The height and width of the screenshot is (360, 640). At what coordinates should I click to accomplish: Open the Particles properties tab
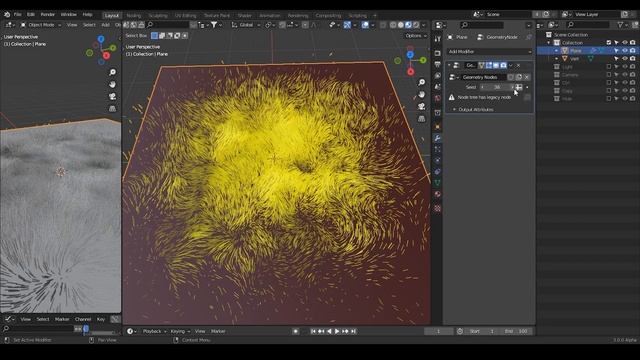click(438, 149)
